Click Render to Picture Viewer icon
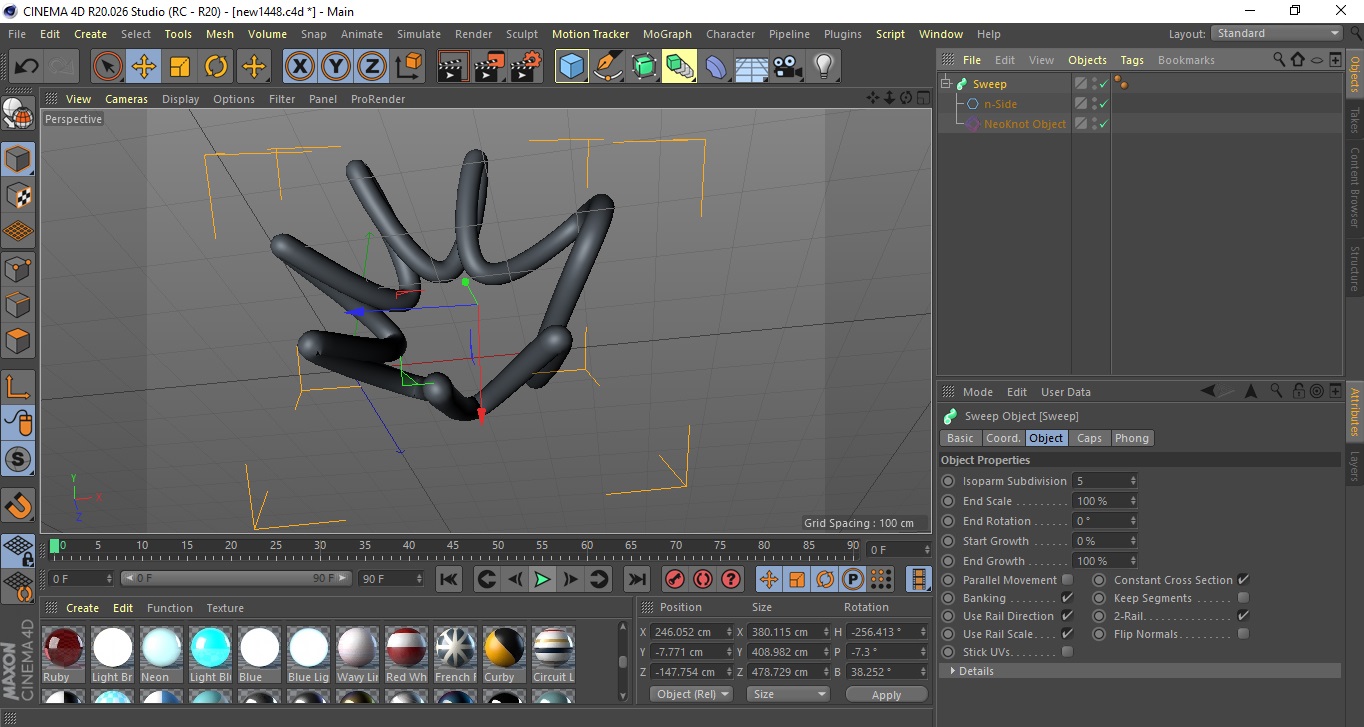The width and height of the screenshot is (1364, 727). (x=489, y=67)
